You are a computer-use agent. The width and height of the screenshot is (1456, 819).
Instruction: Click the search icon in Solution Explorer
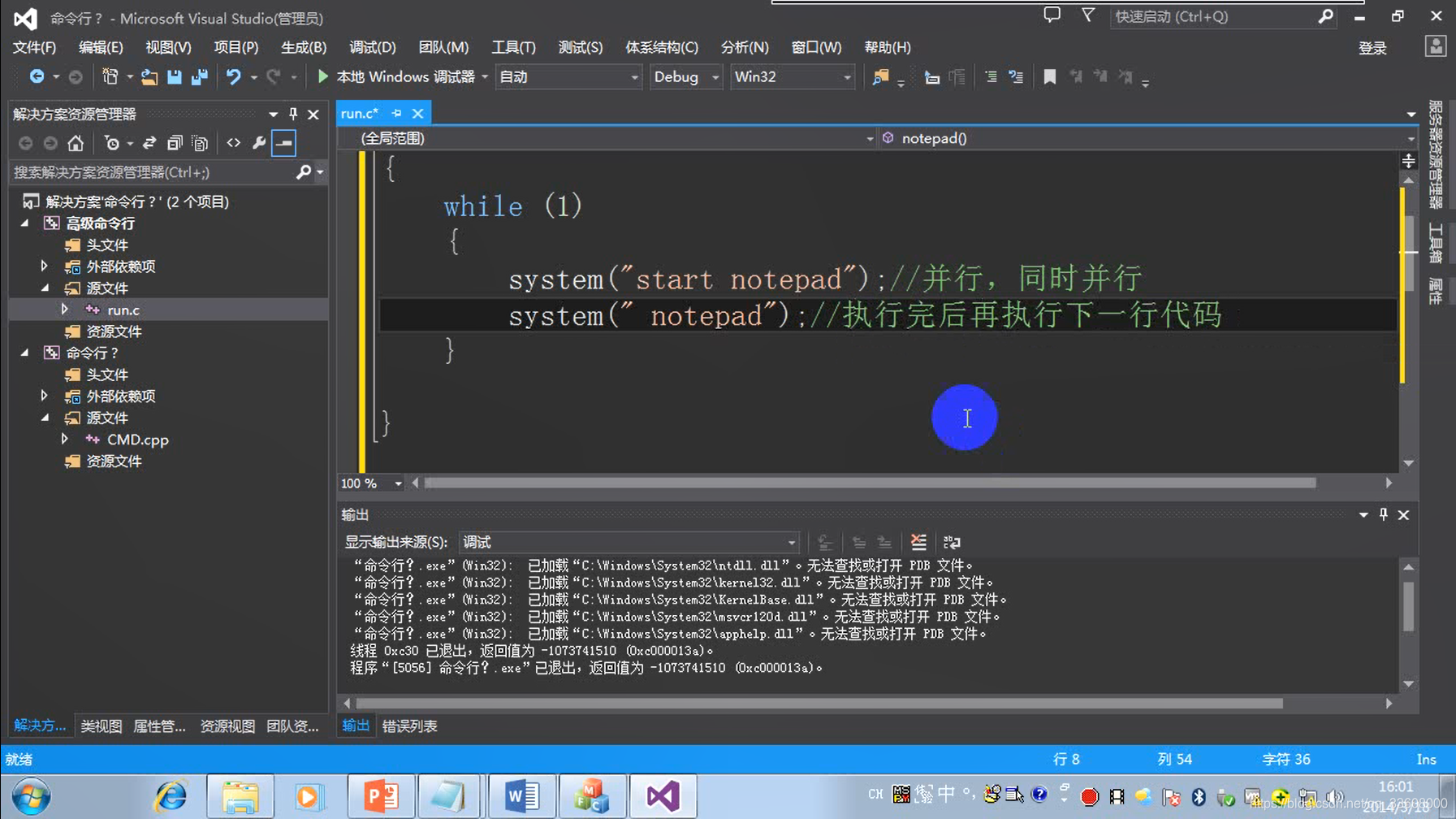pyautogui.click(x=304, y=172)
